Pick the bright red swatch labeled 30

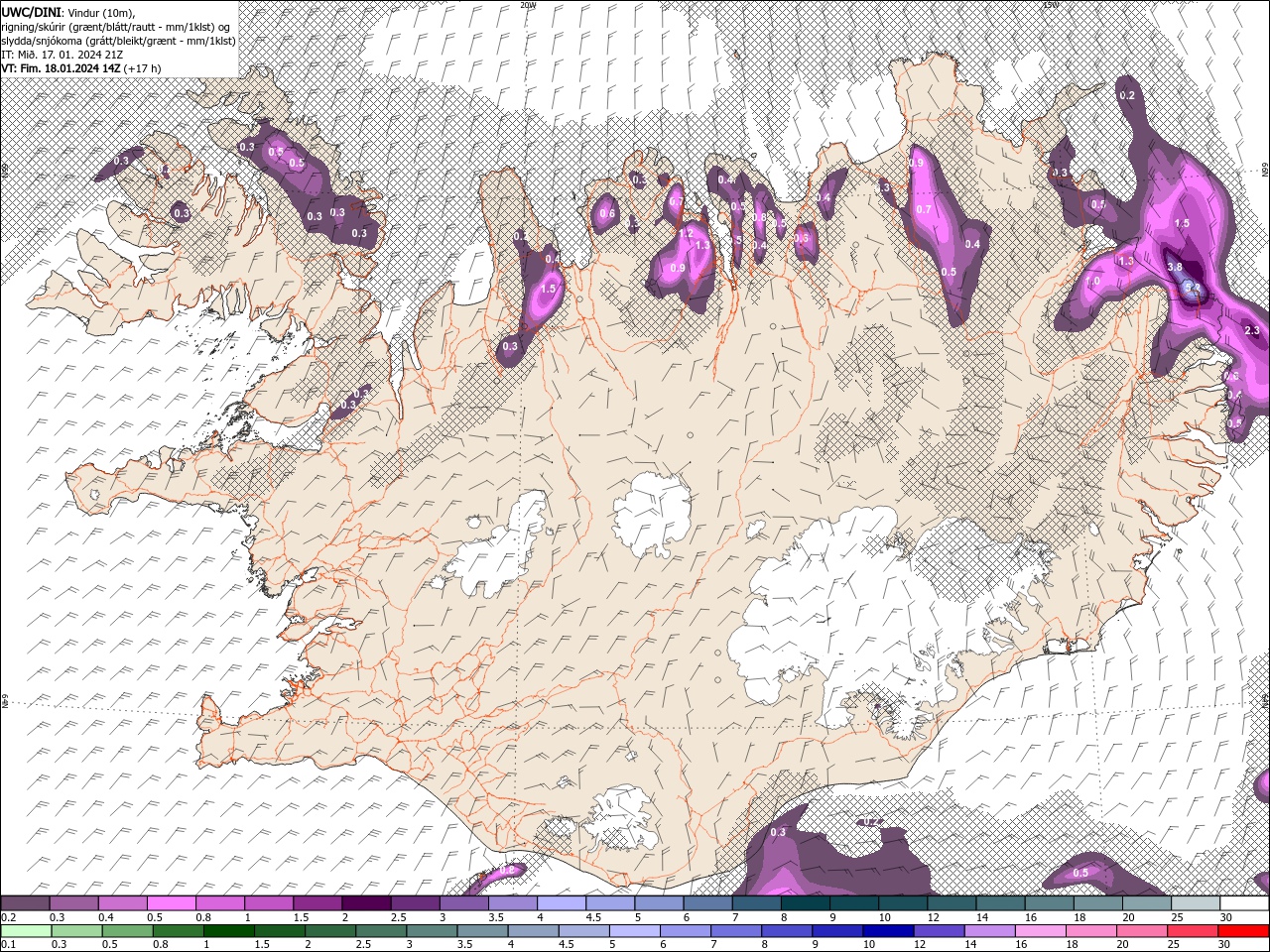coord(1243,930)
